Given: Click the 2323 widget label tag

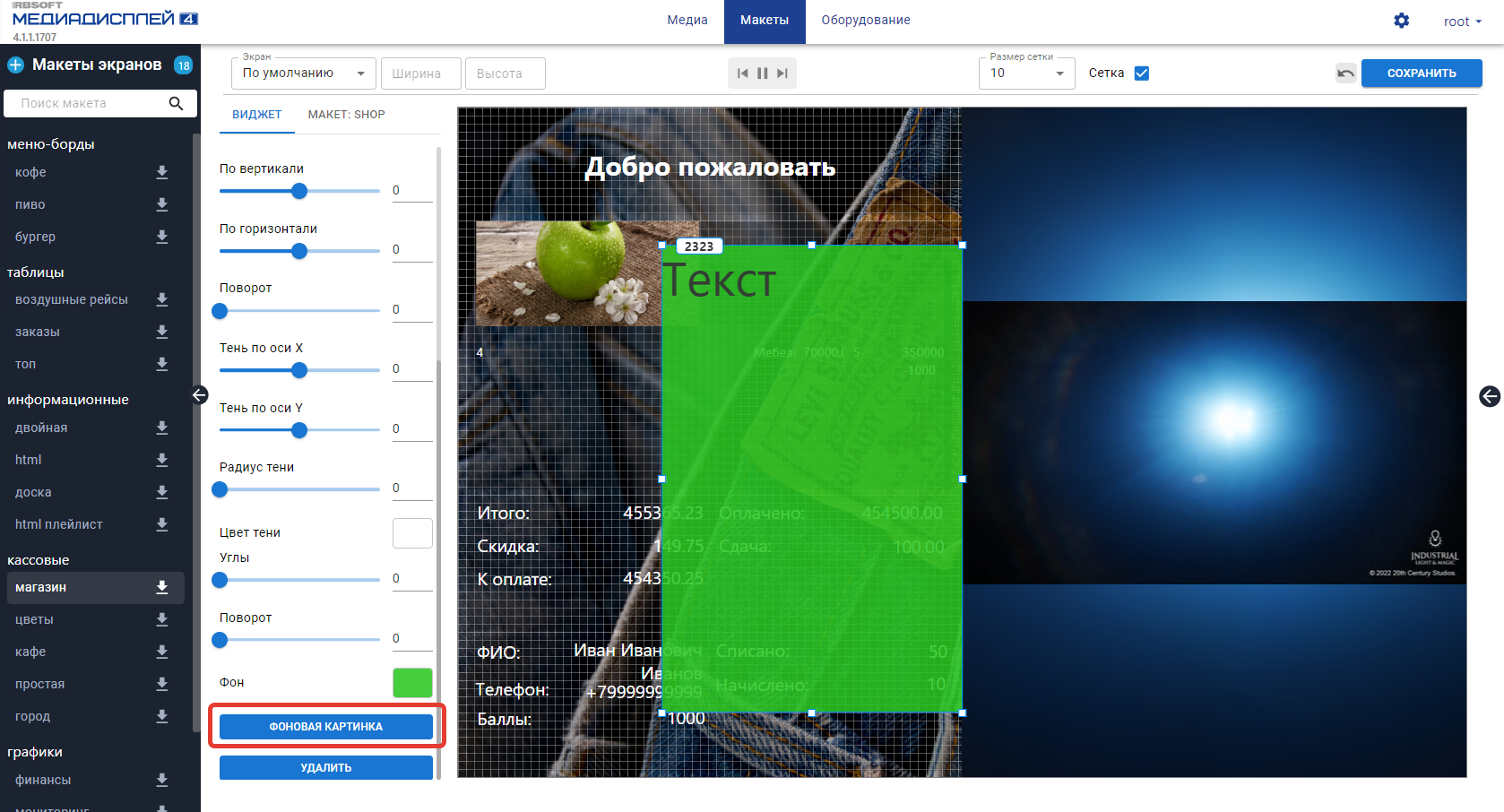Looking at the screenshot, I should point(699,246).
